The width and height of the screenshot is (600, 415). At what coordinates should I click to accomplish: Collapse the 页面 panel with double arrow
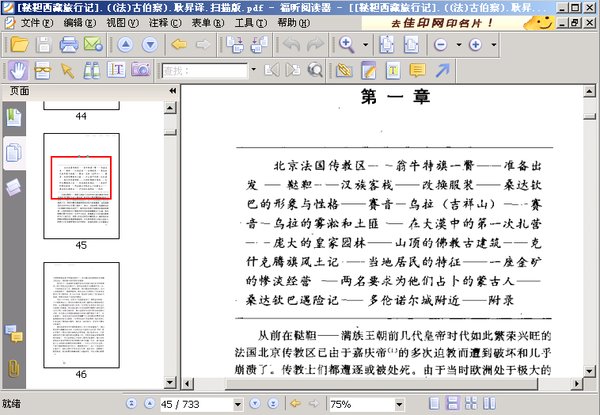173,91
